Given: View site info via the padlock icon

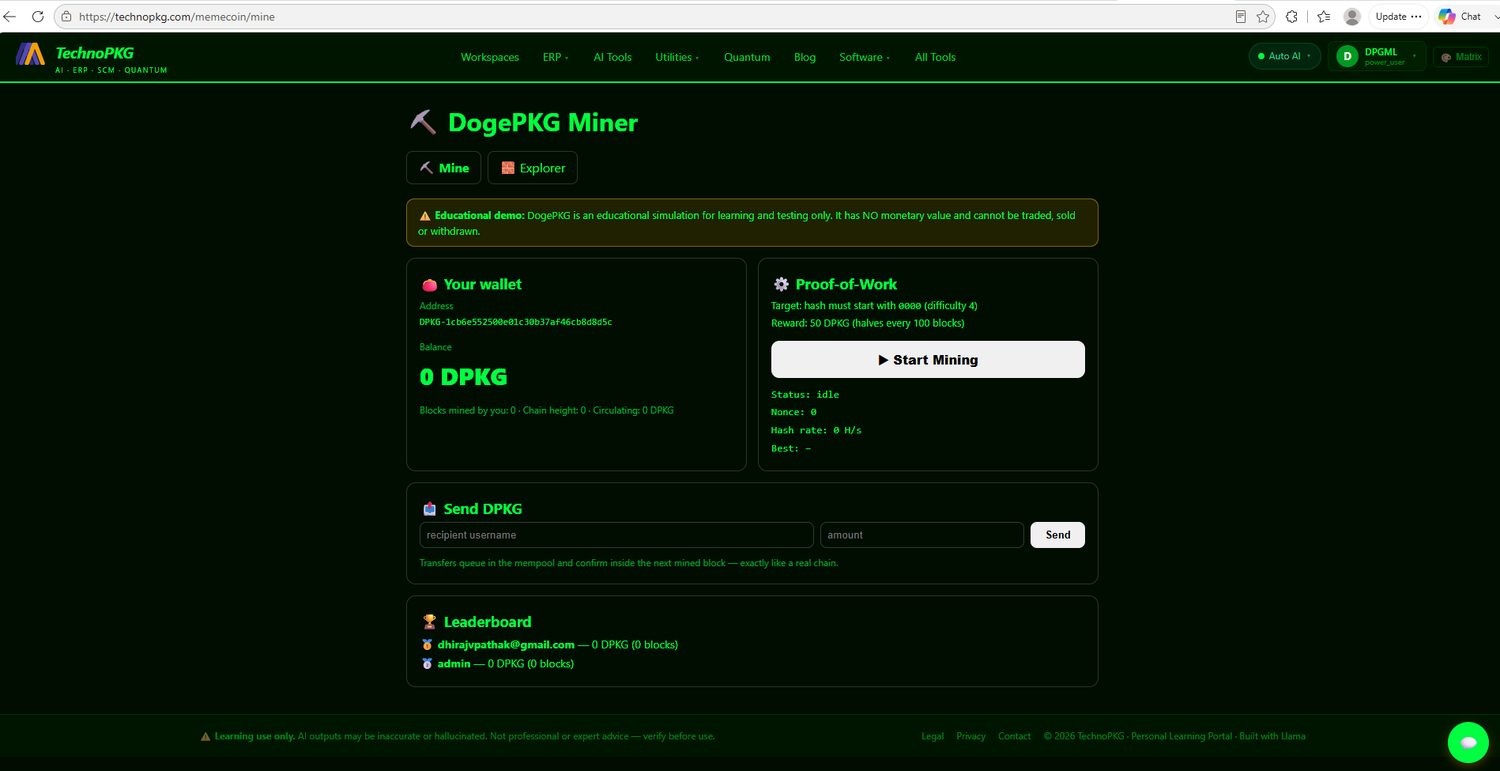Looking at the screenshot, I should point(65,16).
